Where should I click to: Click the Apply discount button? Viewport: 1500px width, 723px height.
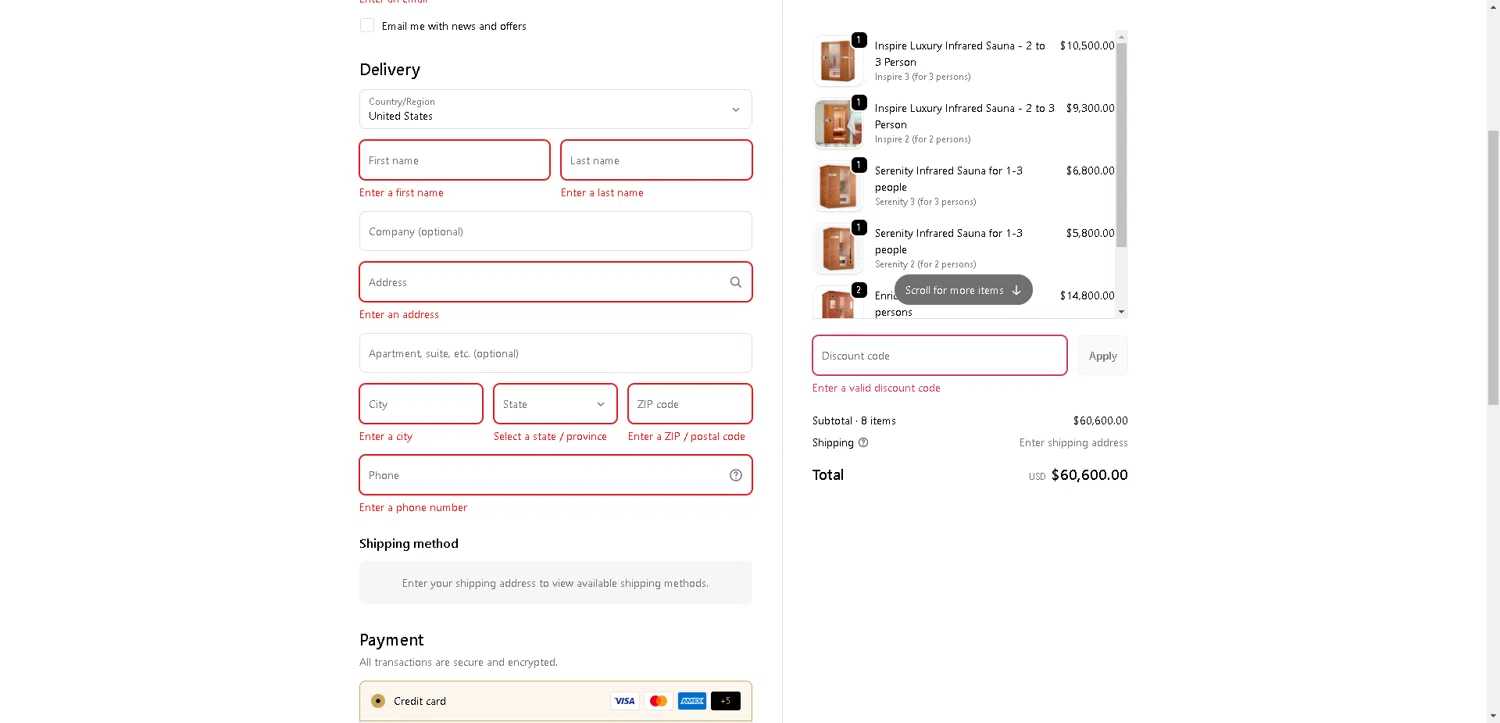(1103, 355)
